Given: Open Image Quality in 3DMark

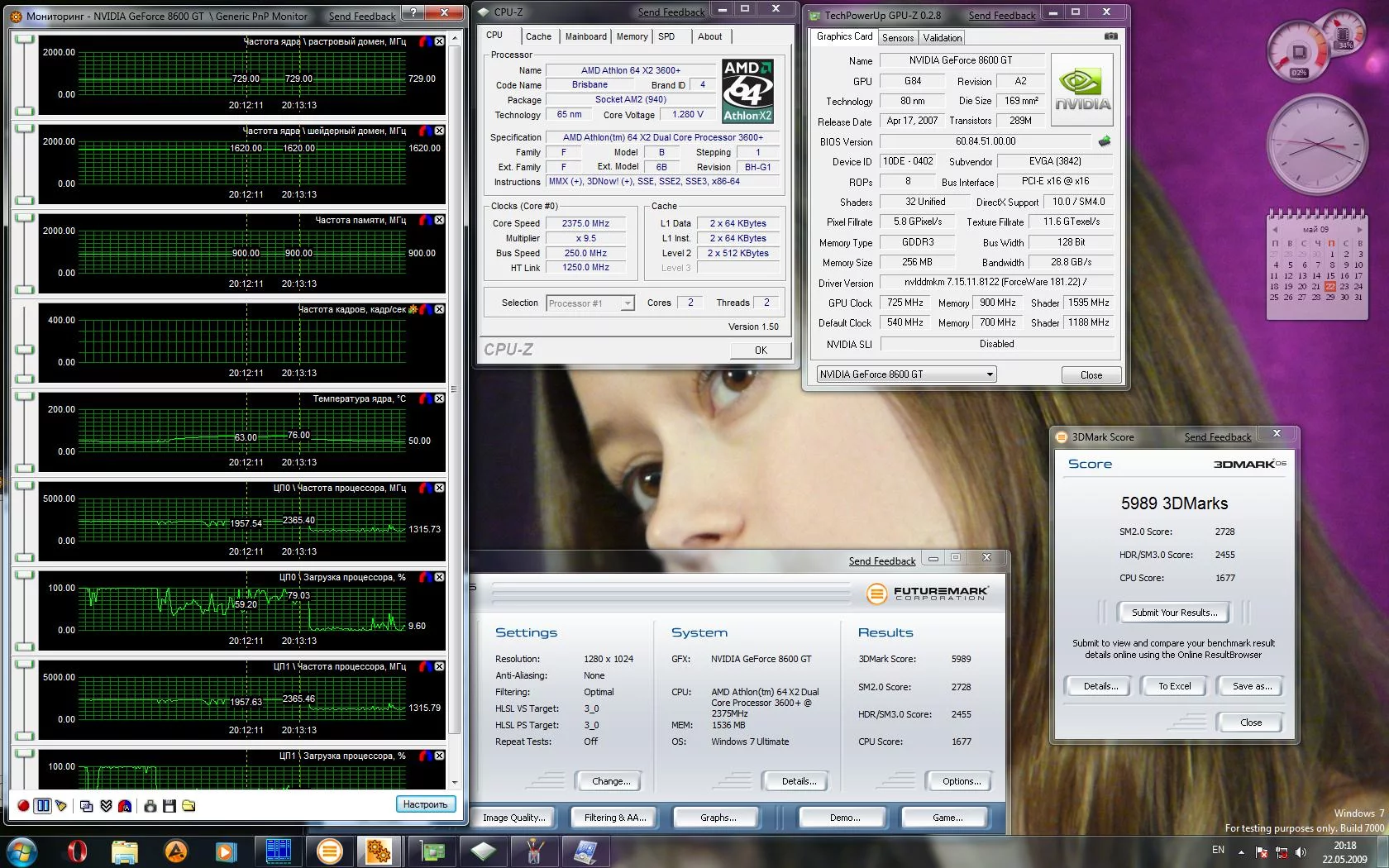Looking at the screenshot, I should (514, 818).
